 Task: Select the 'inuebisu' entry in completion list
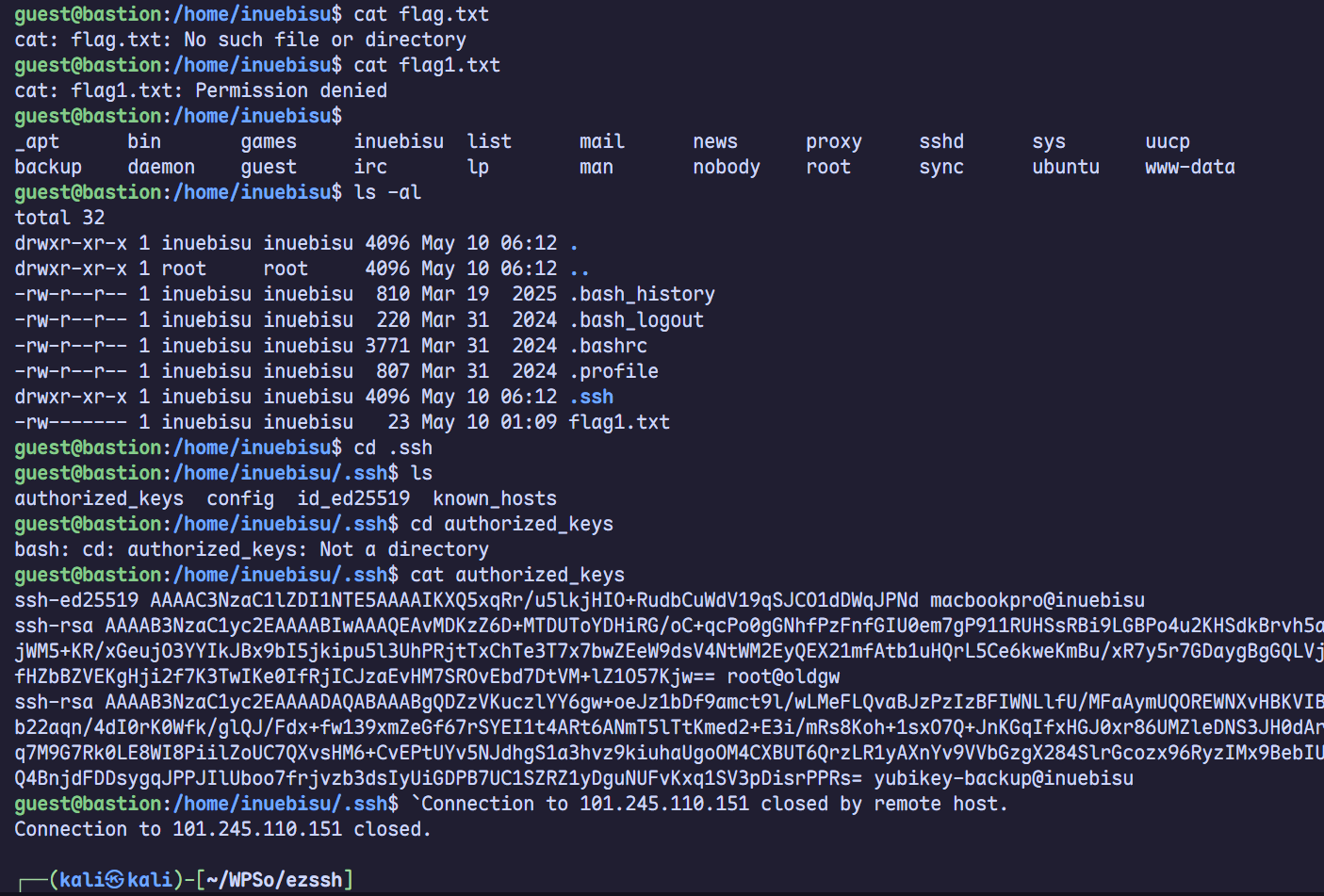tap(399, 141)
